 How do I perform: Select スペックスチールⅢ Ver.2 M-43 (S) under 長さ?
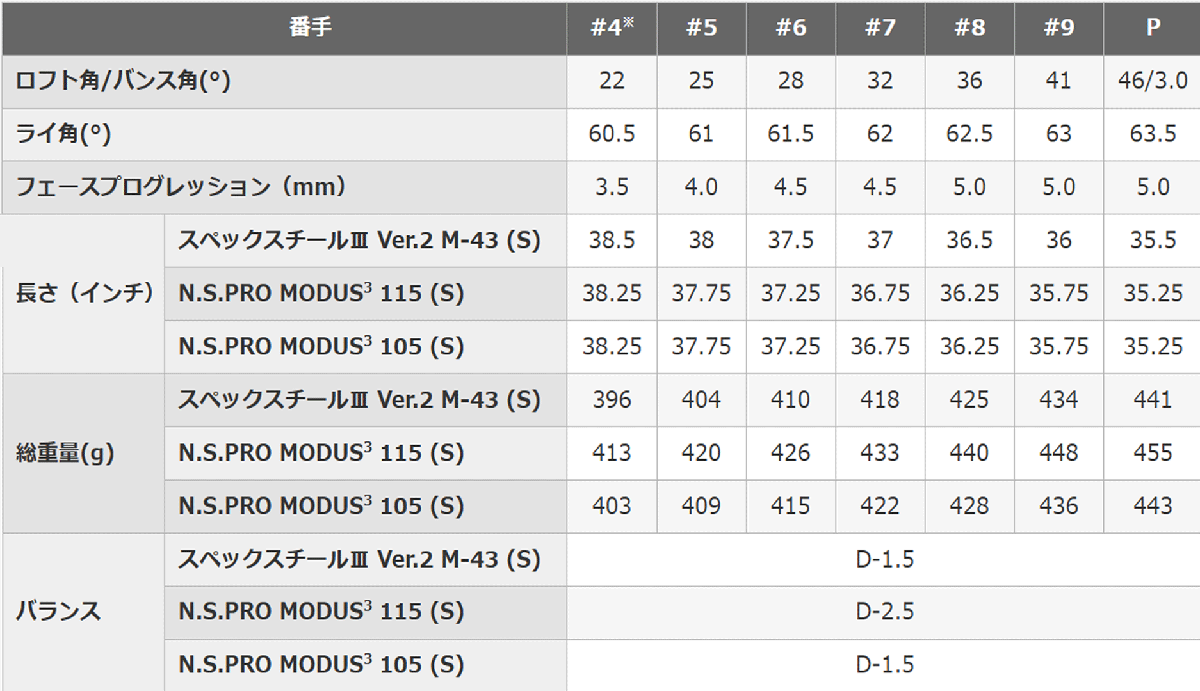point(359,240)
